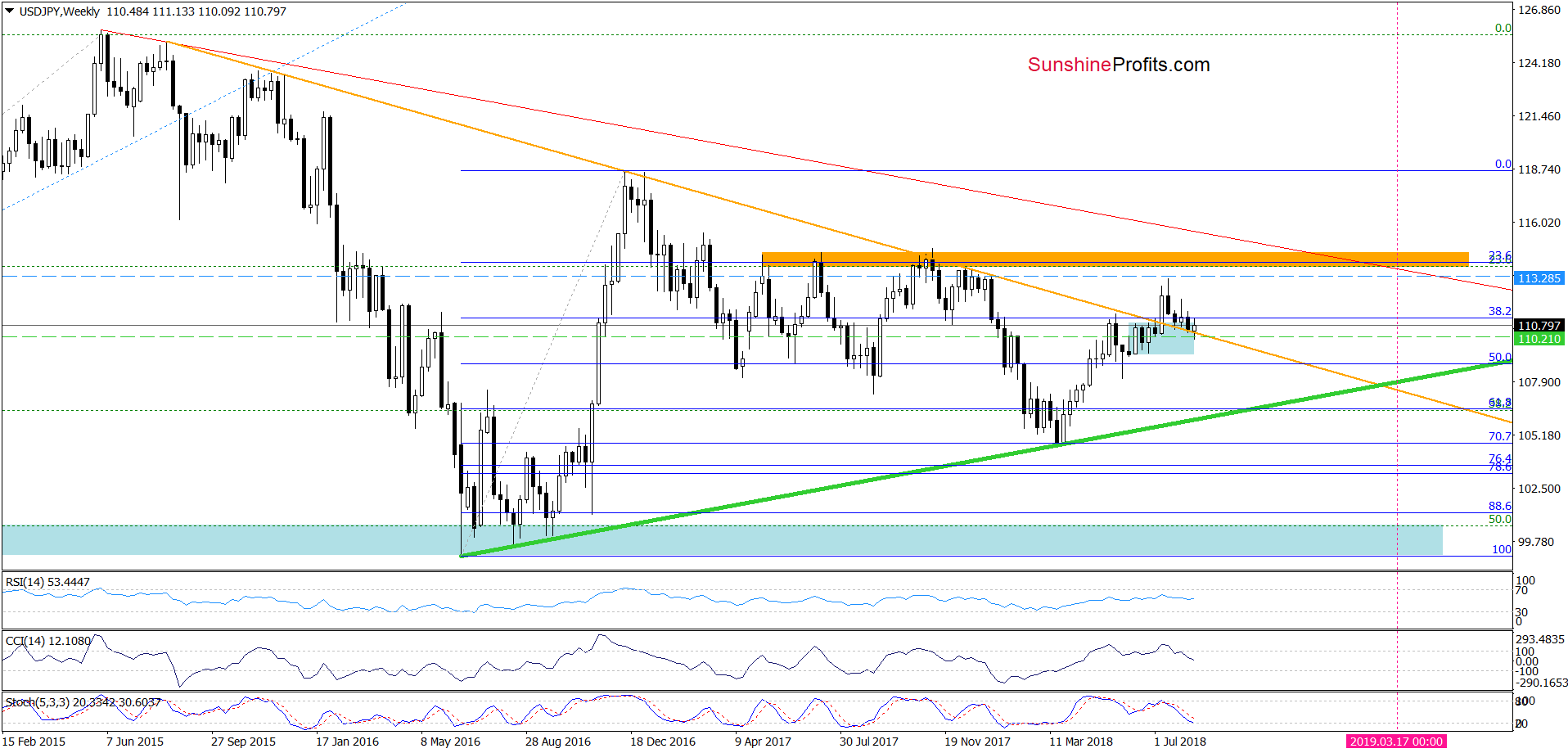The height and width of the screenshot is (753, 1568).
Task: Click the large light-blue support zone rectangle
Action: click(x=722, y=540)
